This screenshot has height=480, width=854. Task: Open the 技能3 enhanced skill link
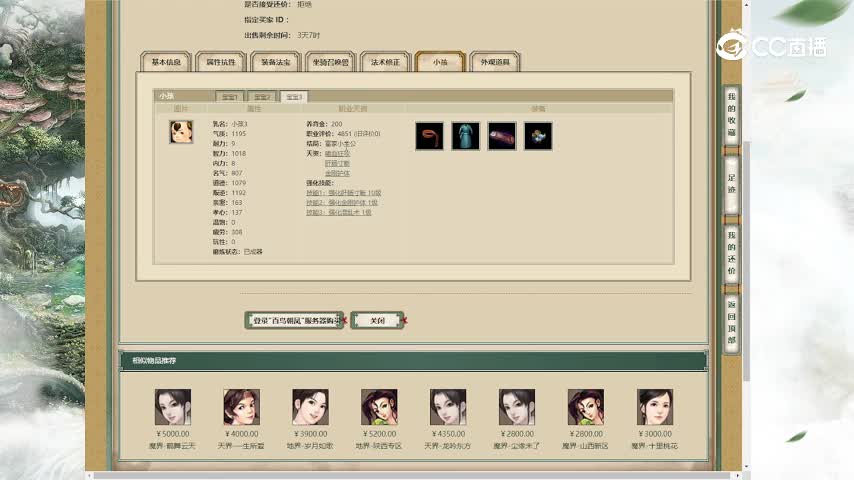point(339,212)
